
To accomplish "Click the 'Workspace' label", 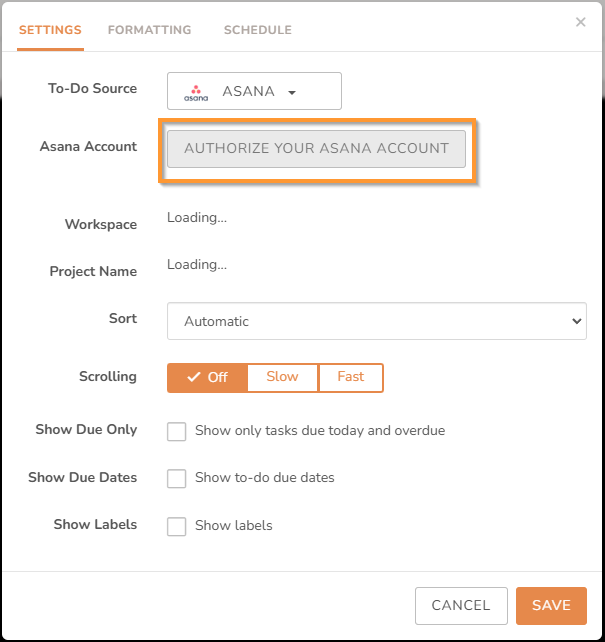I will click(x=101, y=225).
